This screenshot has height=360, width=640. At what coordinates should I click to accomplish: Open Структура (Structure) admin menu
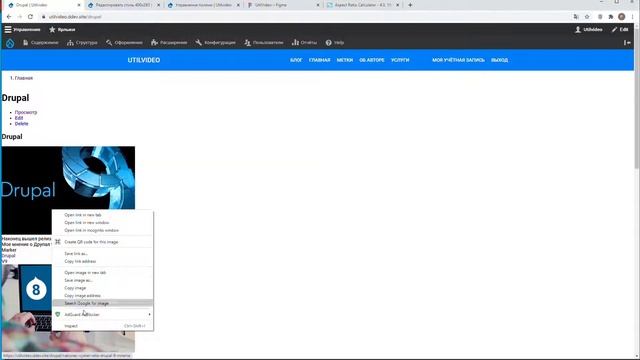tap(82, 42)
